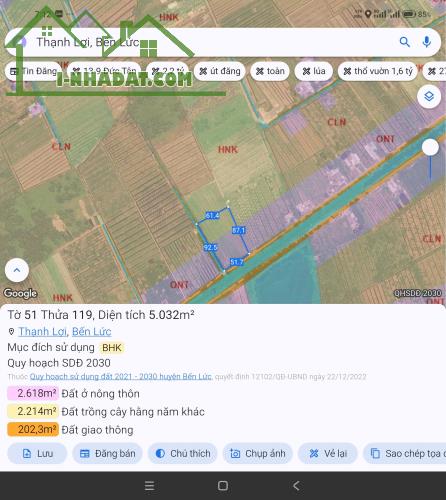
Task: Click the Vẽ lại redraw button
Action: click(x=328, y=453)
